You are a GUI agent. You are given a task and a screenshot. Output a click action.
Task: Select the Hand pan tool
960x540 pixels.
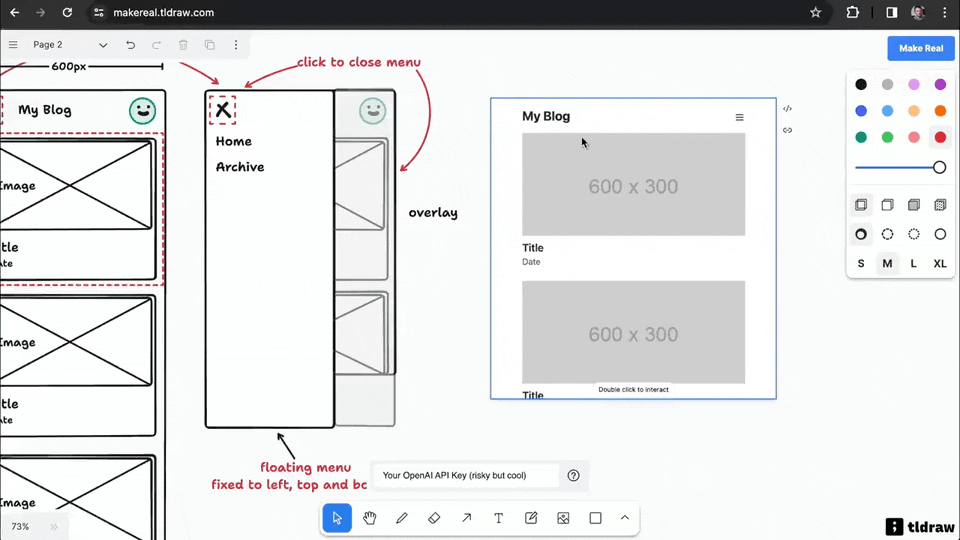pyautogui.click(x=369, y=518)
